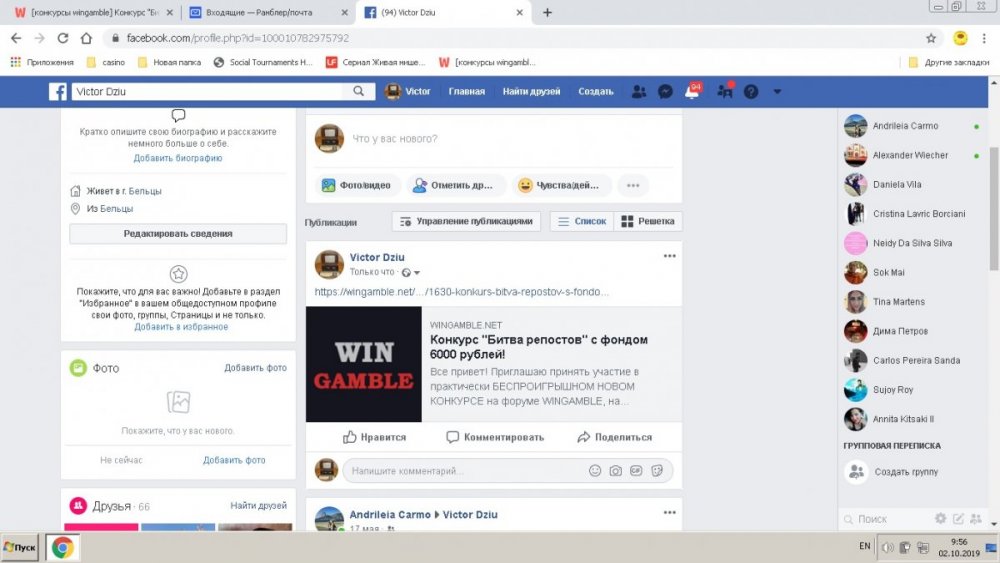Attach photo using the comment camera icon
This screenshot has height=563, width=1000.
(616, 470)
